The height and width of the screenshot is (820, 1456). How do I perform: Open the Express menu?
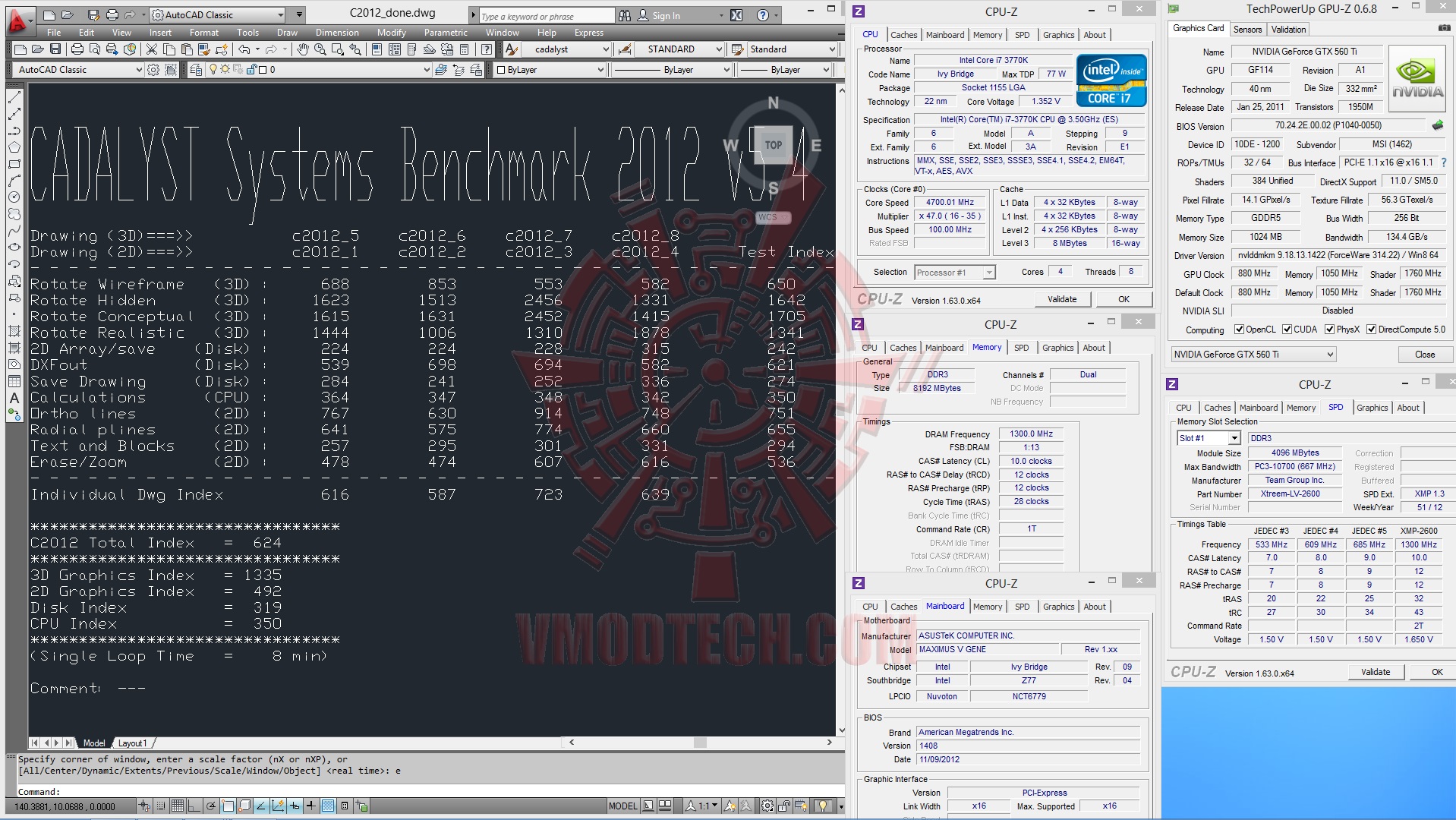click(589, 33)
